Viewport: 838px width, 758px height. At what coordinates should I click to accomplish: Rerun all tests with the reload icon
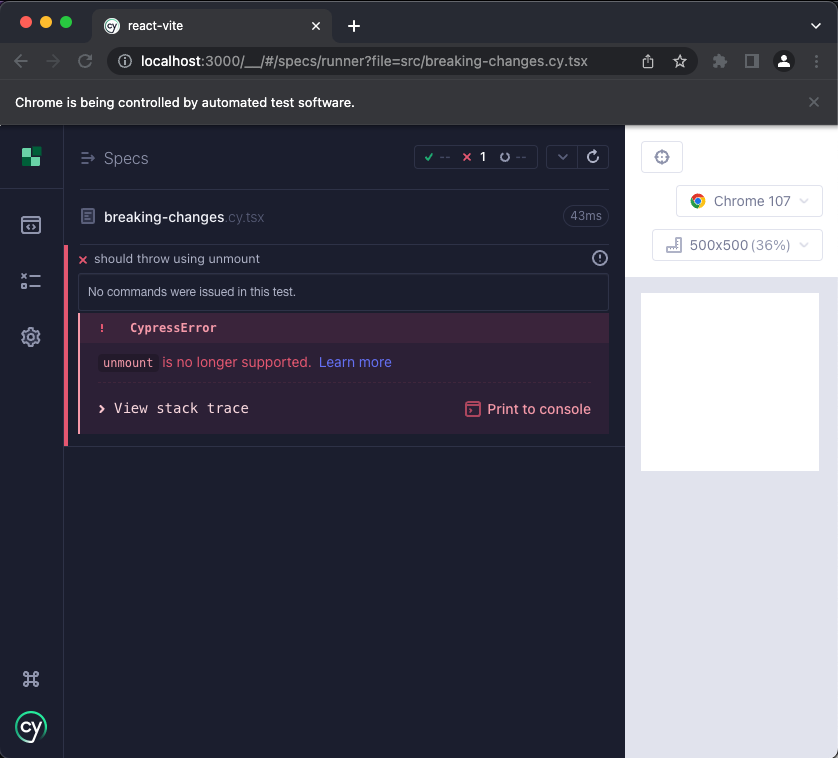click(593, 157)
